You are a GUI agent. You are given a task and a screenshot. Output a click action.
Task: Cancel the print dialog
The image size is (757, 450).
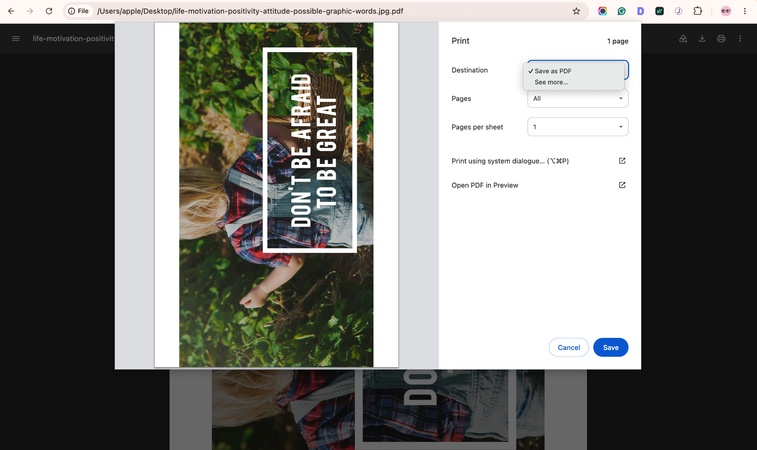coord(569,348)
